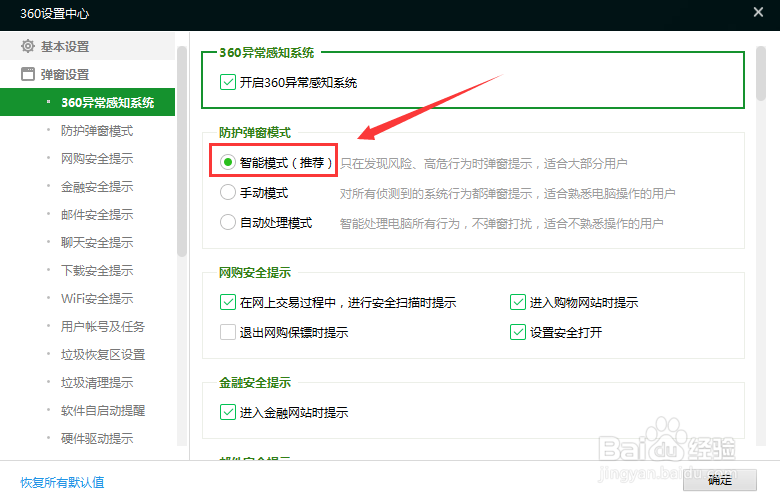Go to 网购安全提示 in sidebar
Image resolution: width=780 pixels, height=500 pixels.
[x=97, y=158]
